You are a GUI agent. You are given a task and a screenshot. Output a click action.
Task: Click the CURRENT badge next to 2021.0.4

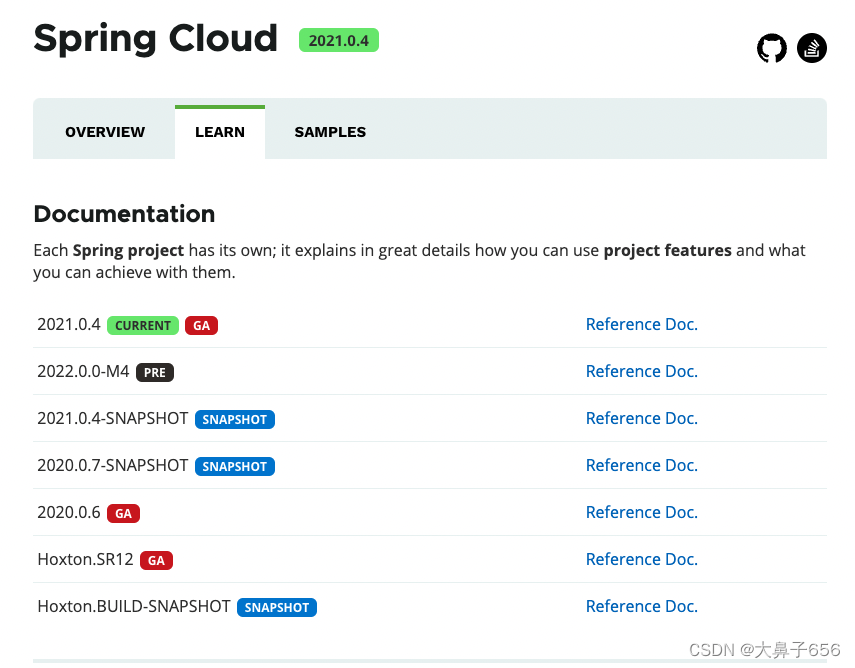pos(142,325)
